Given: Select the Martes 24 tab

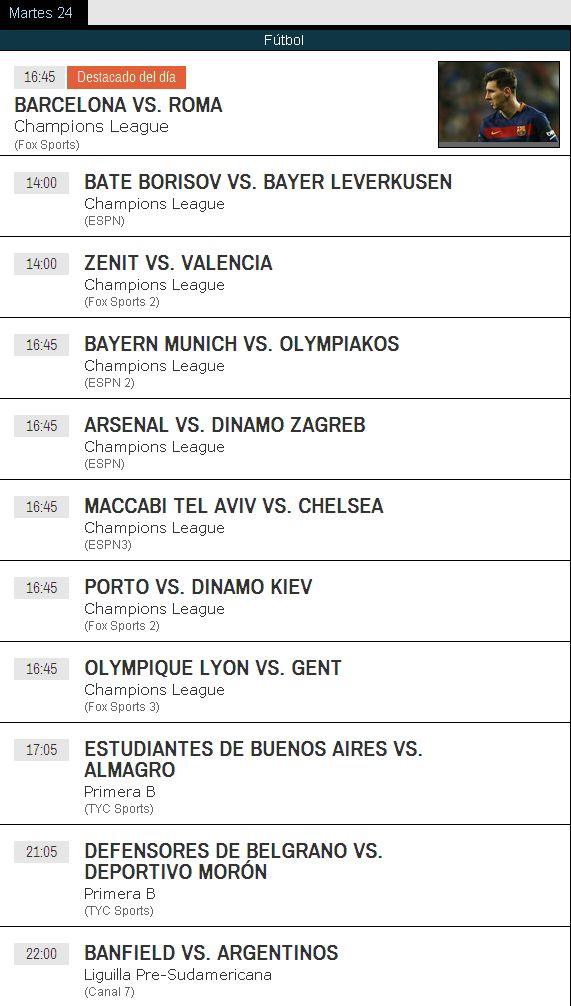Looking at the screenshot, I should 43,13.
